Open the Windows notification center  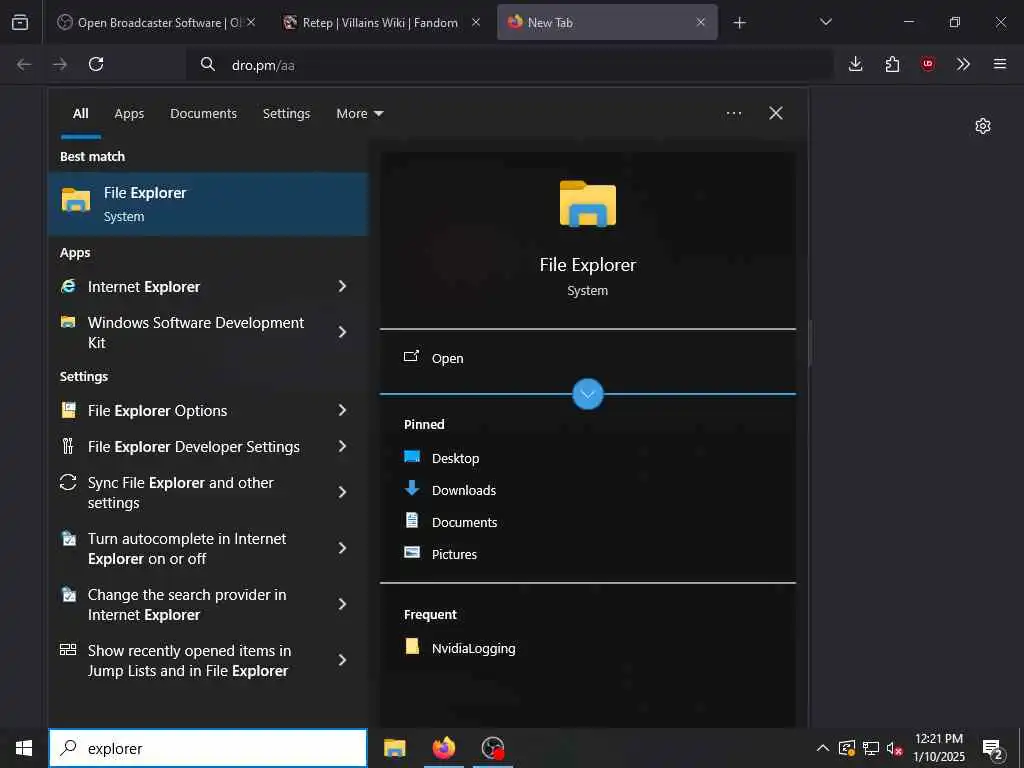tap(993, 748)
